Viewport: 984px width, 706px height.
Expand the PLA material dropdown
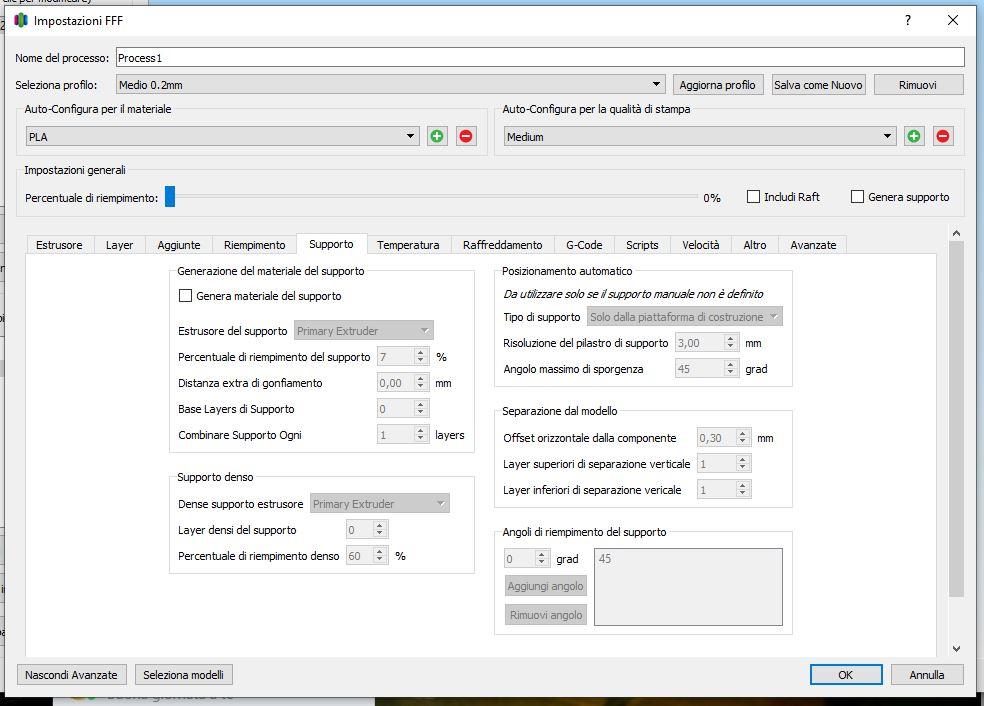(x=222, y=137)
